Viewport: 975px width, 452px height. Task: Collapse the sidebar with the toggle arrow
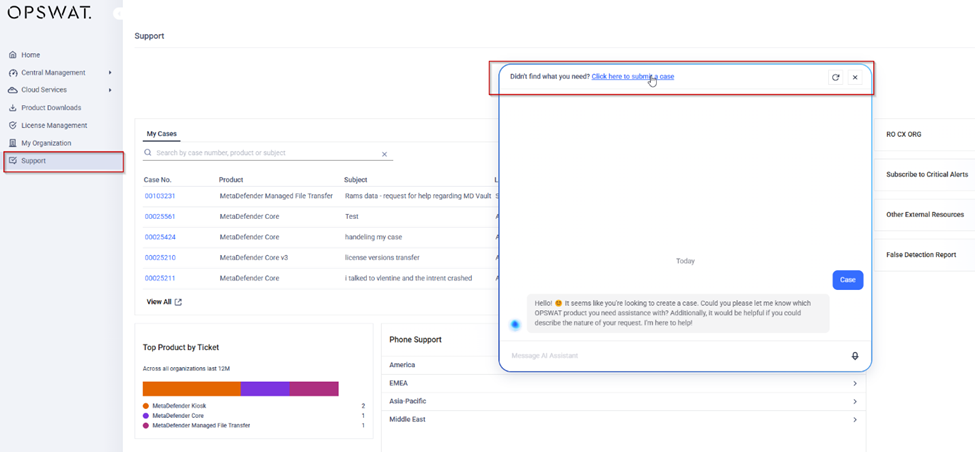[119, 14]
